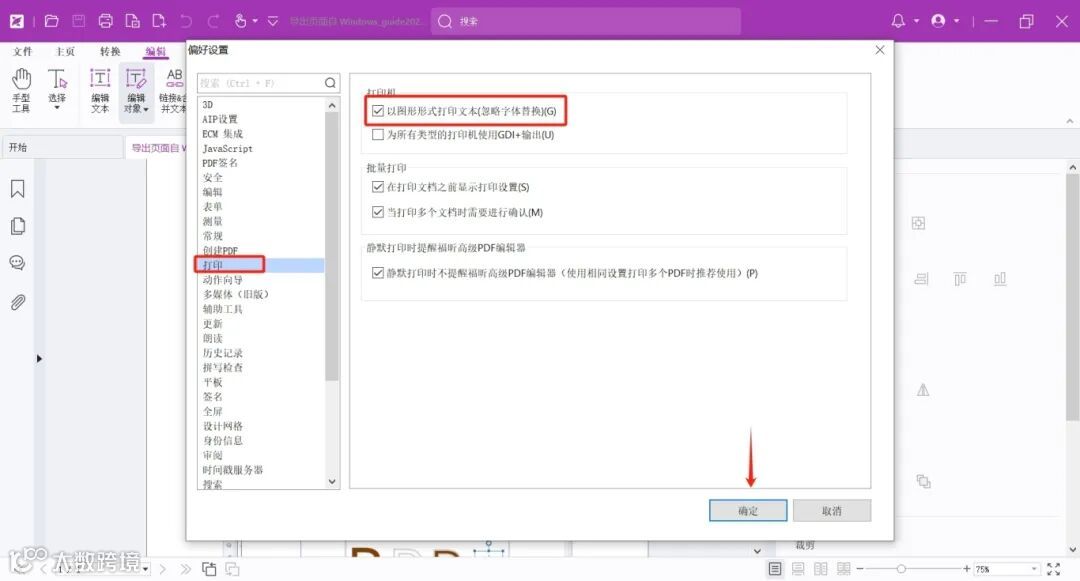Screen dimensions: 1080x581
Task: Switch to continuous facing view icon
Action: (x=844, y=569)
